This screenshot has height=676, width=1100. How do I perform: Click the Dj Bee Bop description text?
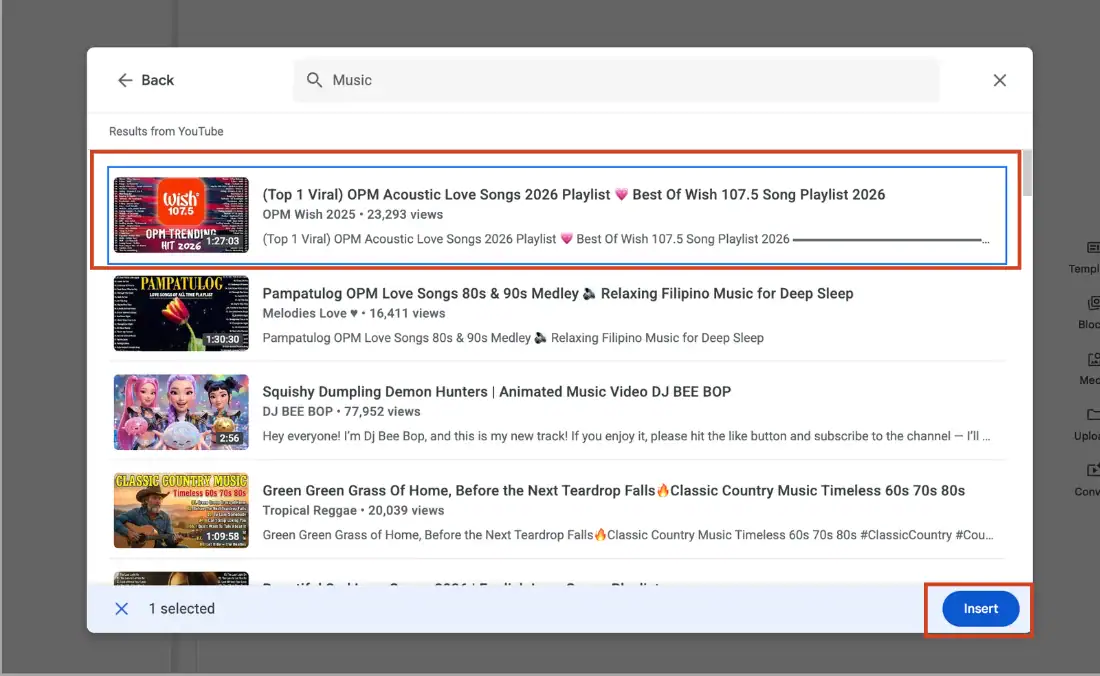point(626,436)
